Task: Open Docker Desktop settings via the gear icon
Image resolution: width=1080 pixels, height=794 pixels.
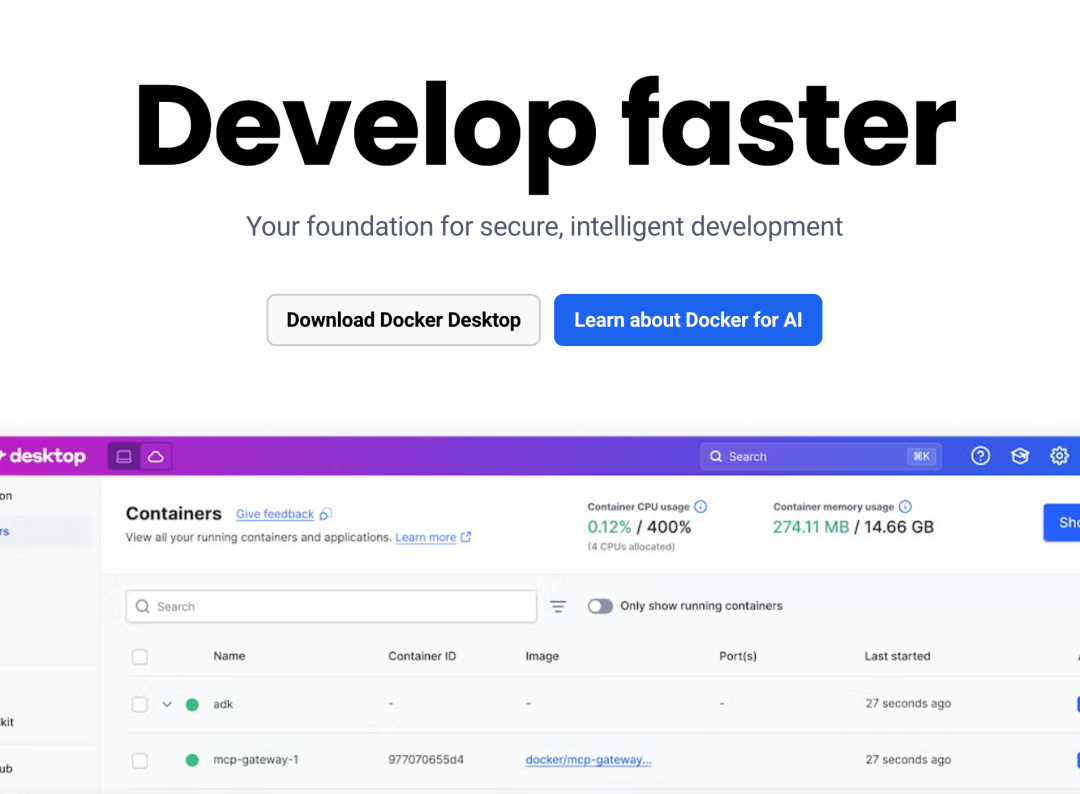Action: pos(1059,455)
